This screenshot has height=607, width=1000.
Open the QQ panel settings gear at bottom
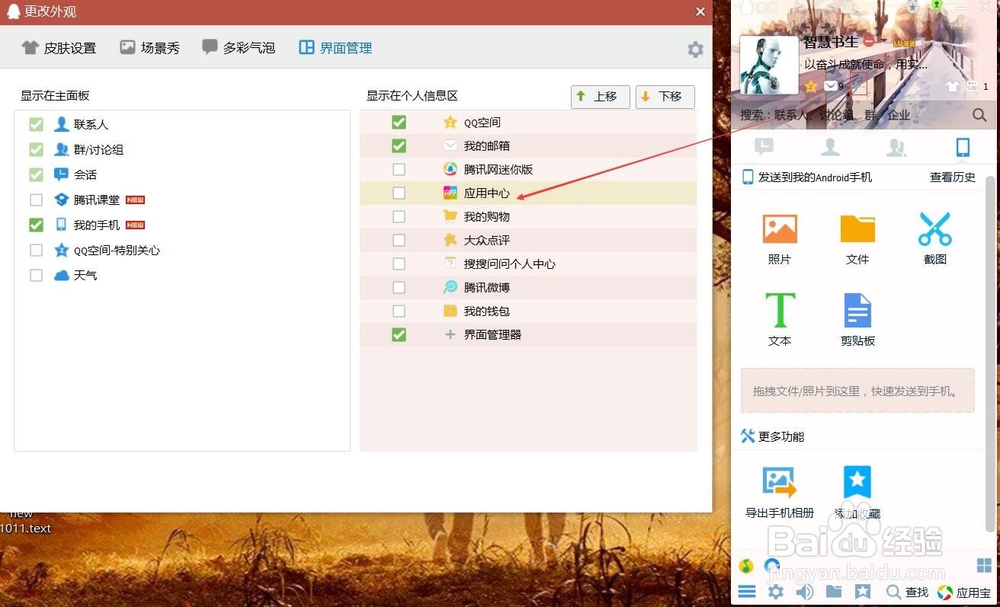point(776,592)
